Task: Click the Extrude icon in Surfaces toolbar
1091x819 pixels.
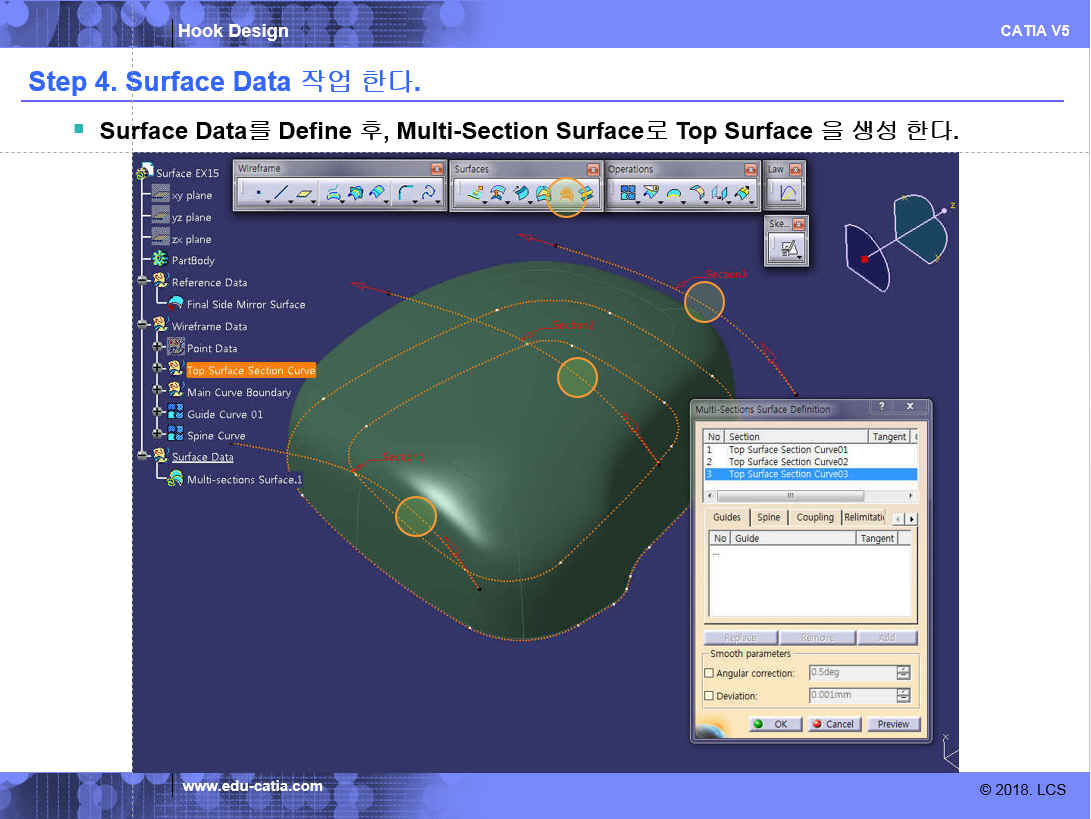Action: 474,194
